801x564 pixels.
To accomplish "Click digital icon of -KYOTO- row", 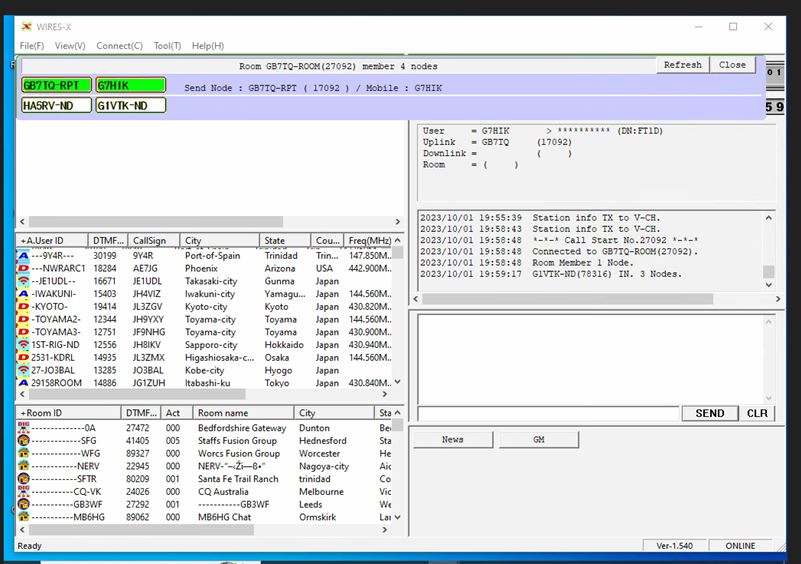I will [23, 307].
